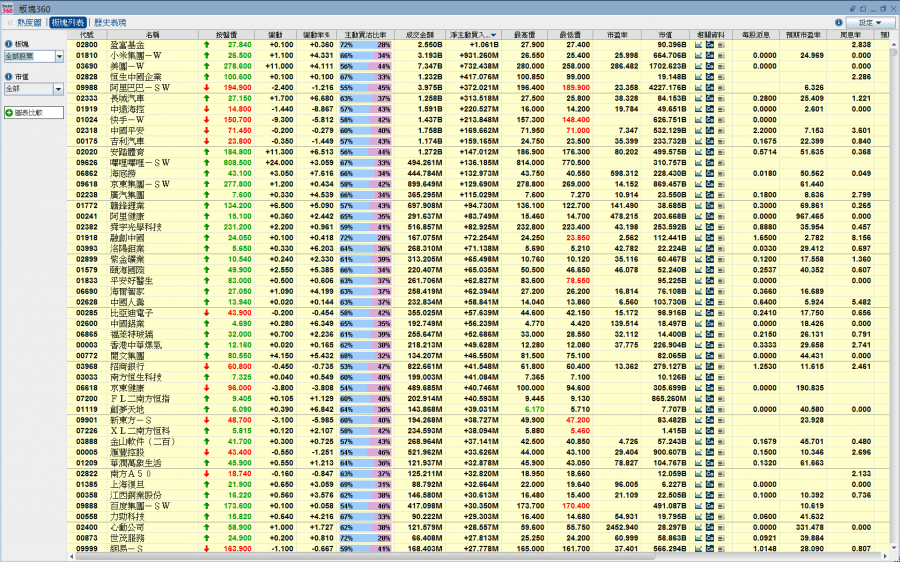Switch to the 熱度圖 tab
The height and width of the screenshot is (562, 900).
tap(28, 21)
